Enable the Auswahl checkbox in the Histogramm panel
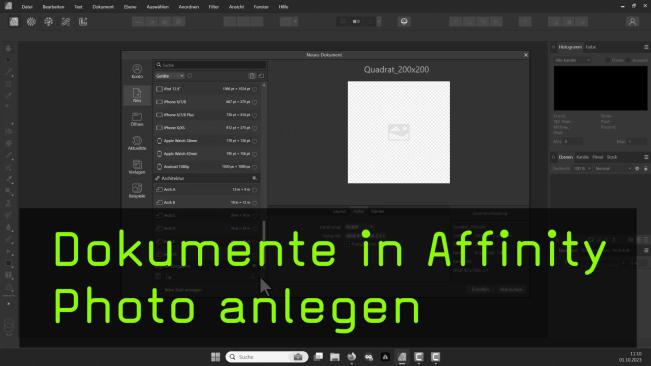Screen dimensions: 651x366 628,60
